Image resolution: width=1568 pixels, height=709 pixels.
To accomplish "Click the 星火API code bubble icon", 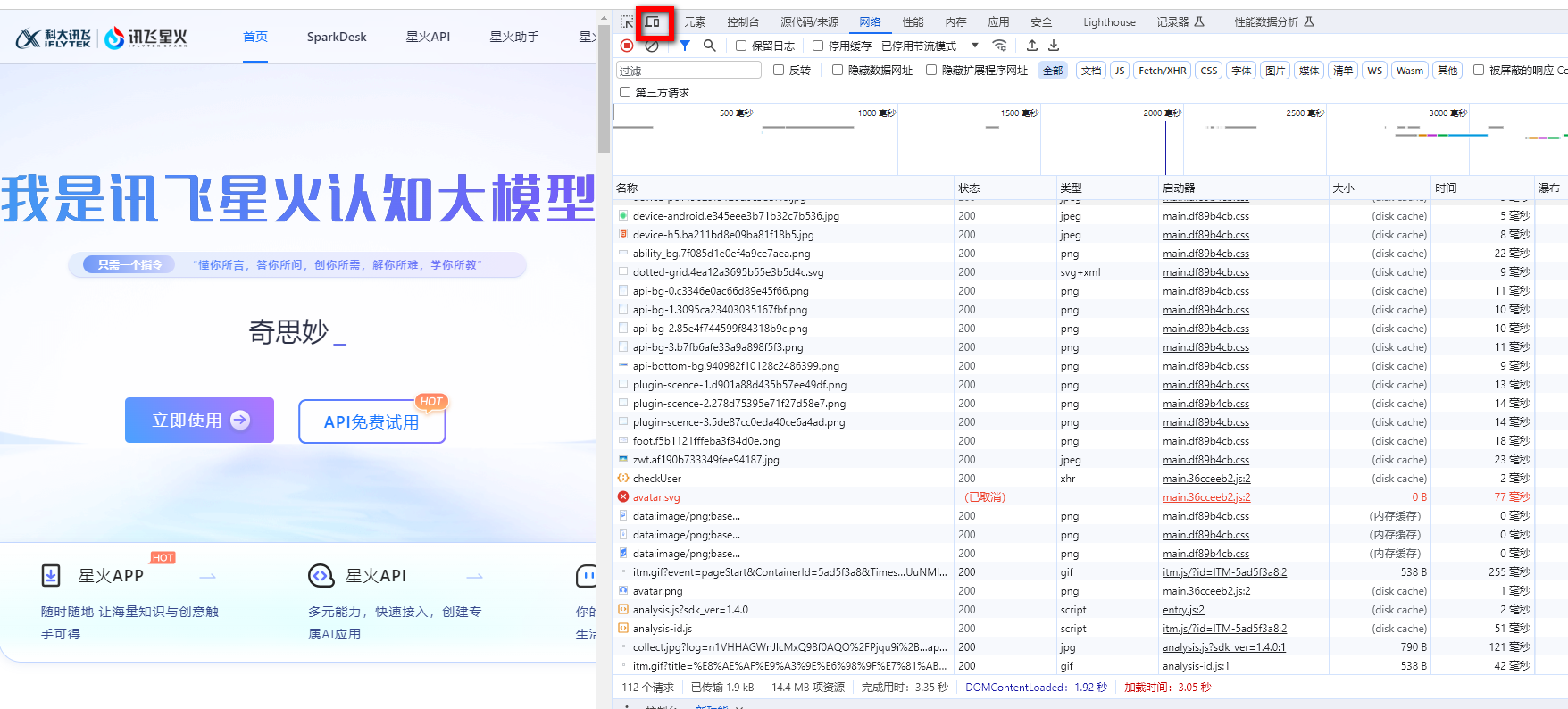I will pos(321,576).
